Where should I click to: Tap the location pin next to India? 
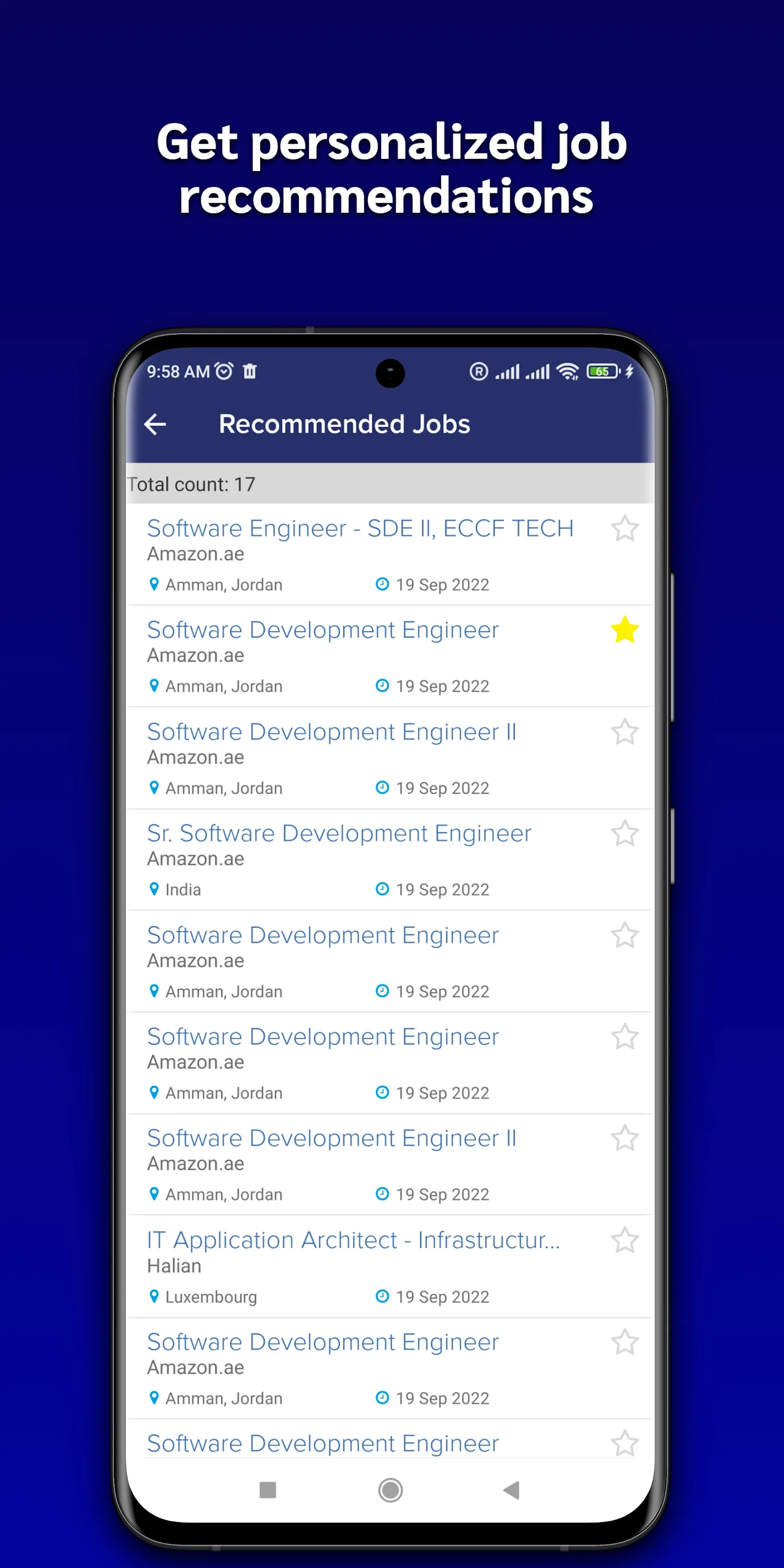pyautogui.click(x=154, y=889)
